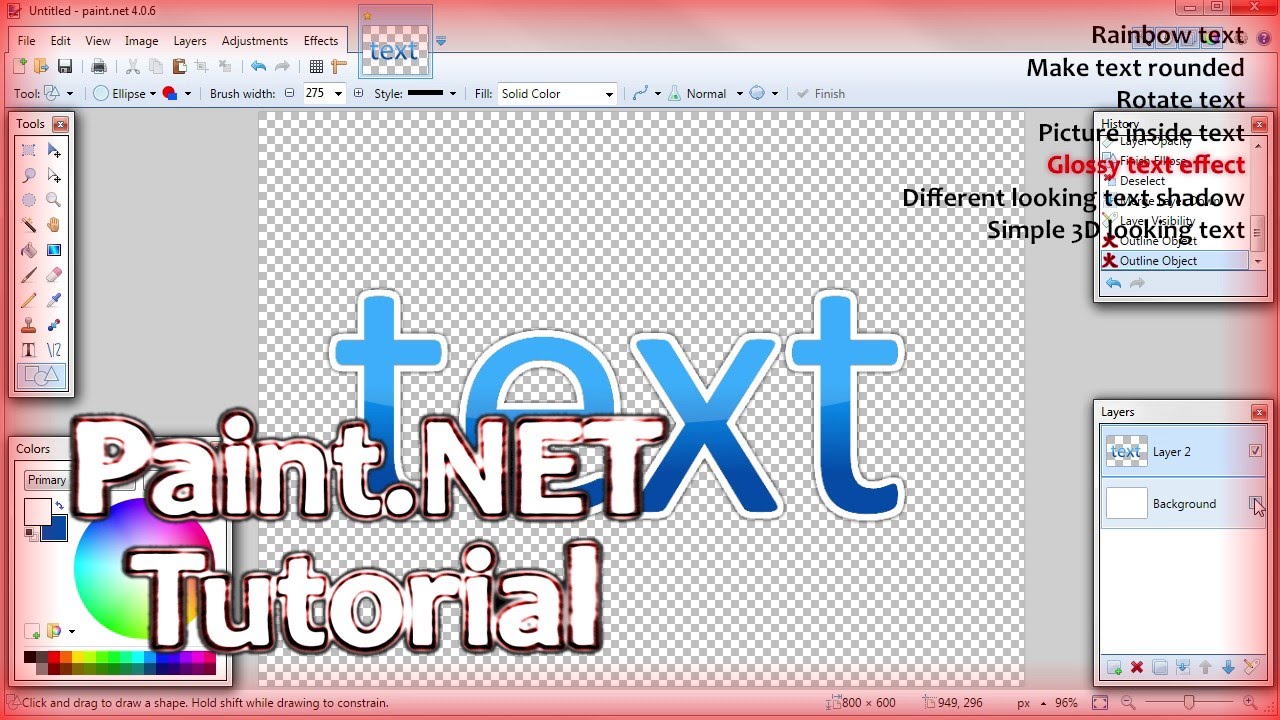
Task: Toggle the pixel grid icon
Action: click(x=316, y=67)
